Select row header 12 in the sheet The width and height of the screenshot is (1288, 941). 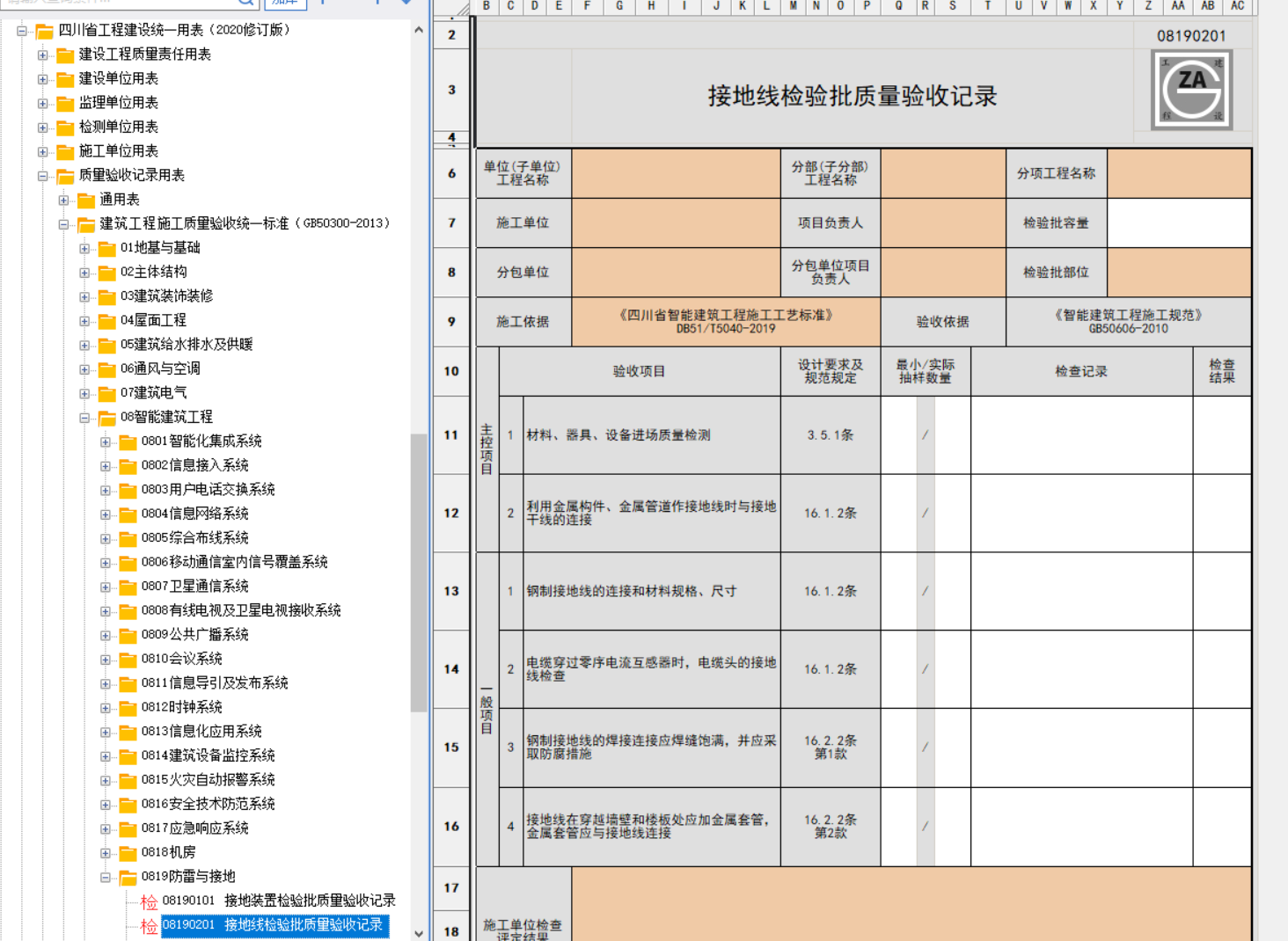click(451, 513)
